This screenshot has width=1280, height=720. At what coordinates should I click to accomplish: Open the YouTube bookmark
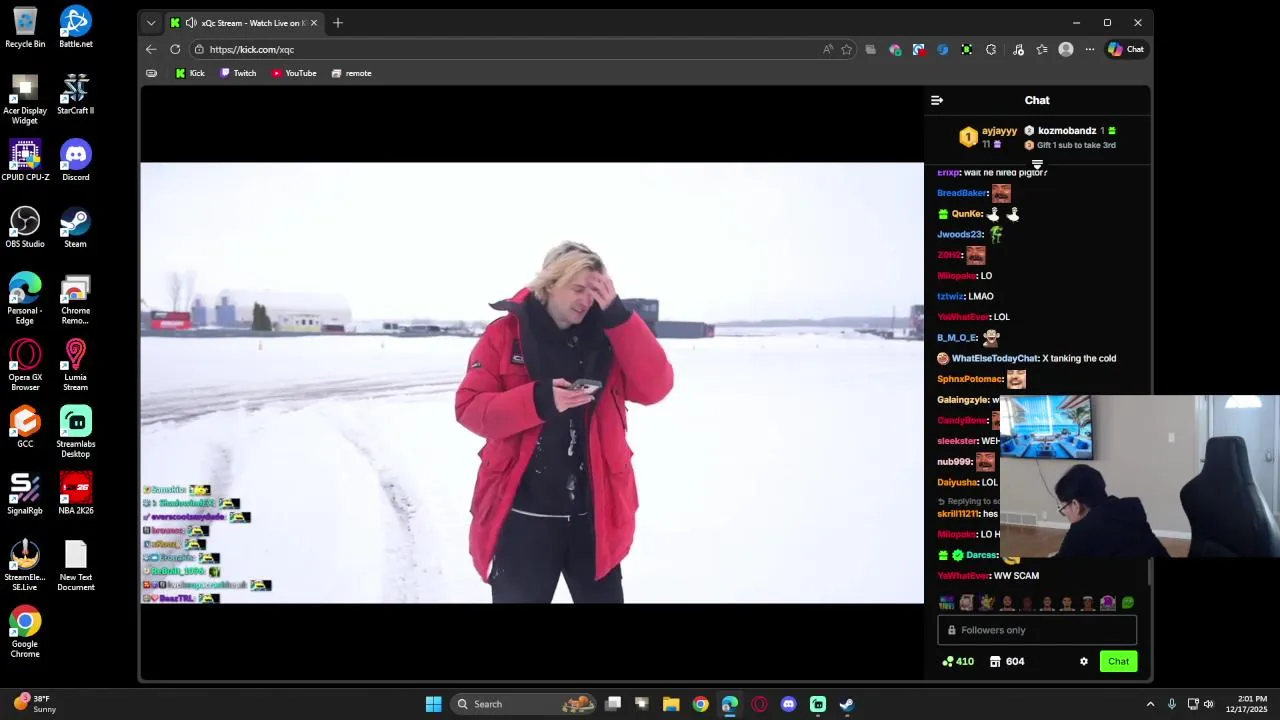(x=294, y=73)
